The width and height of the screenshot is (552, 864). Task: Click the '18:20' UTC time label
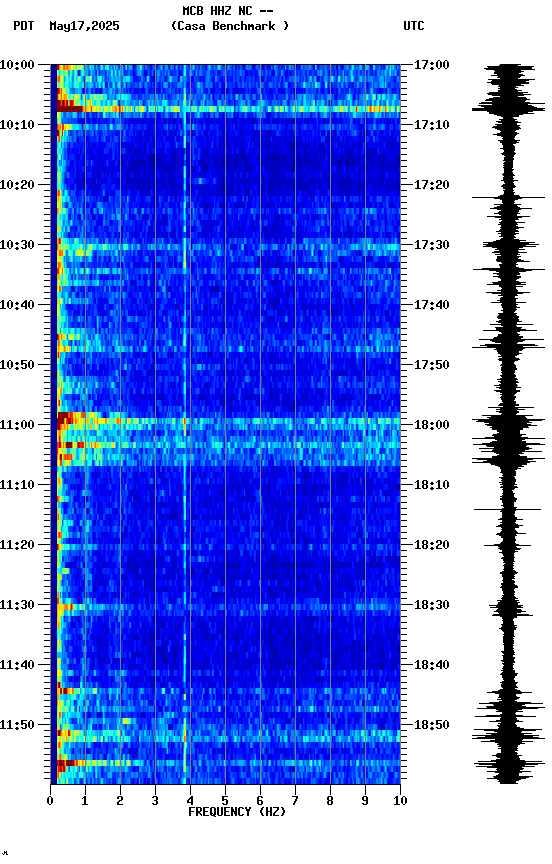click(431, 546)
